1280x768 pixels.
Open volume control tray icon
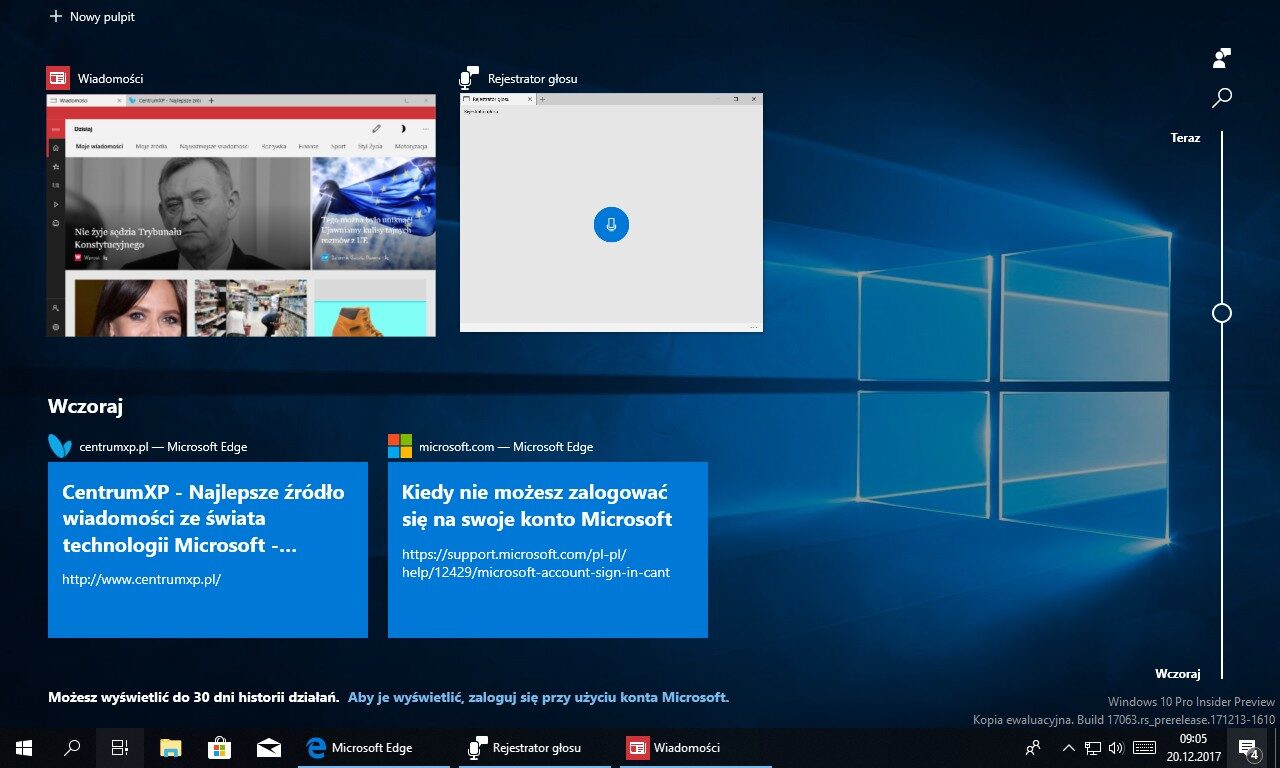1117,748
